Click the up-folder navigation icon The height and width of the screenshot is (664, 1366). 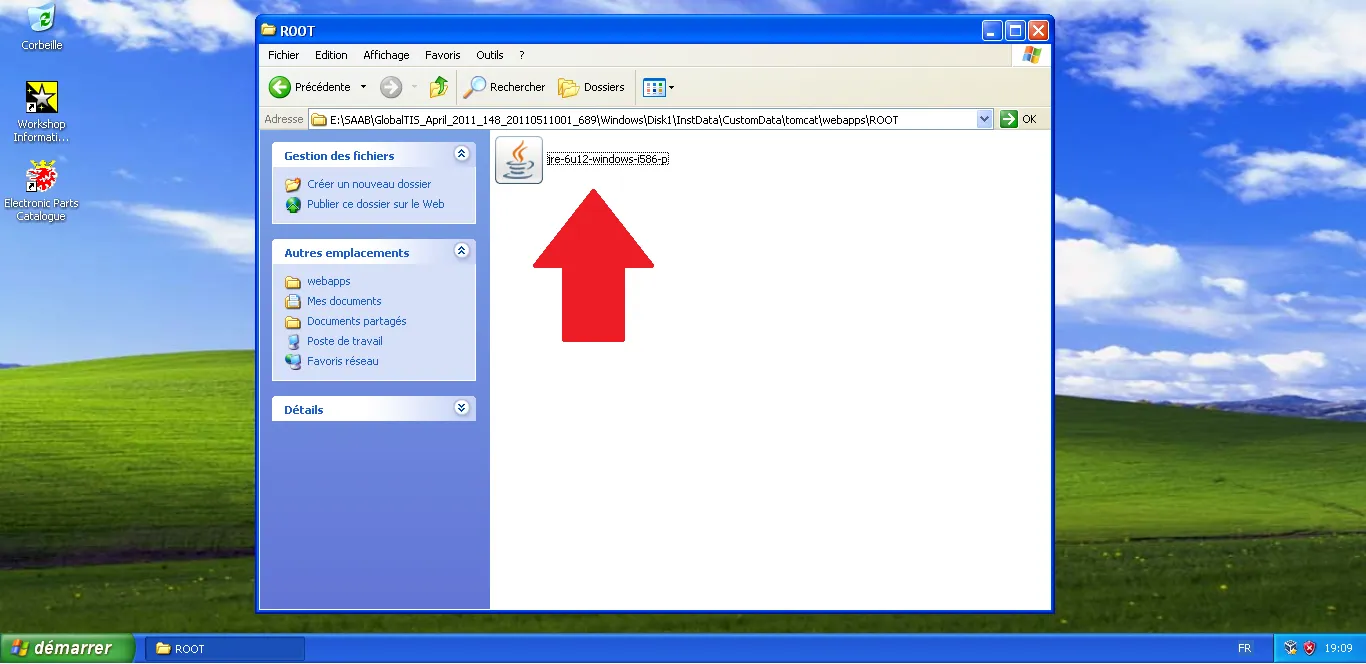click(438, 87)
